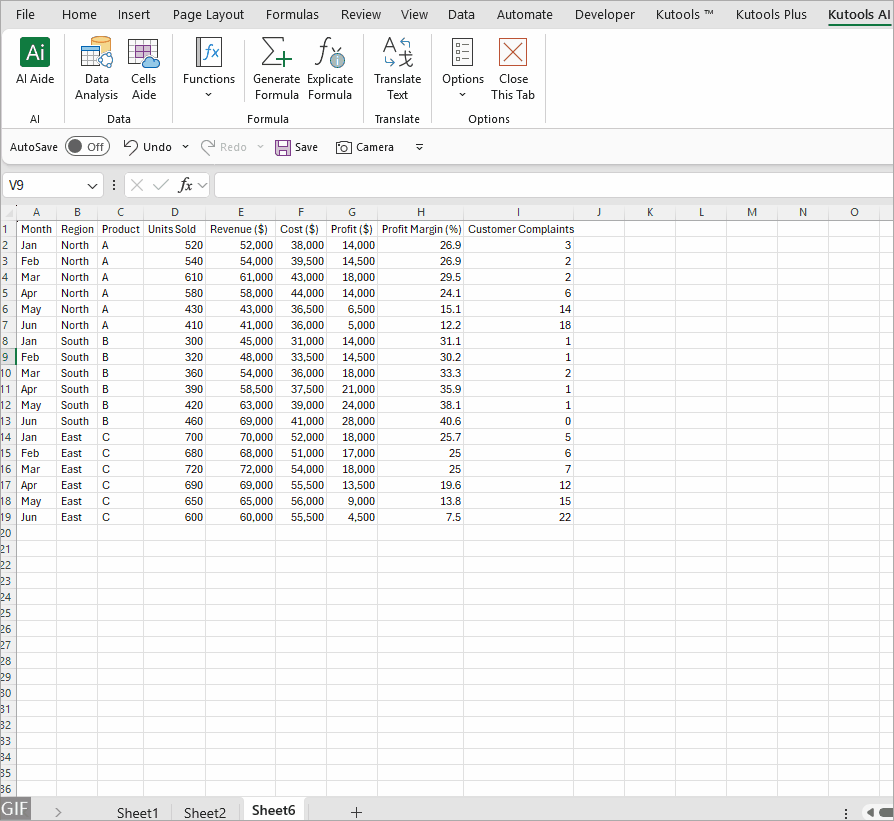This screenshot has height=821, width=894.
Task: Switch to Sheet2
Action: pos(205,812)
